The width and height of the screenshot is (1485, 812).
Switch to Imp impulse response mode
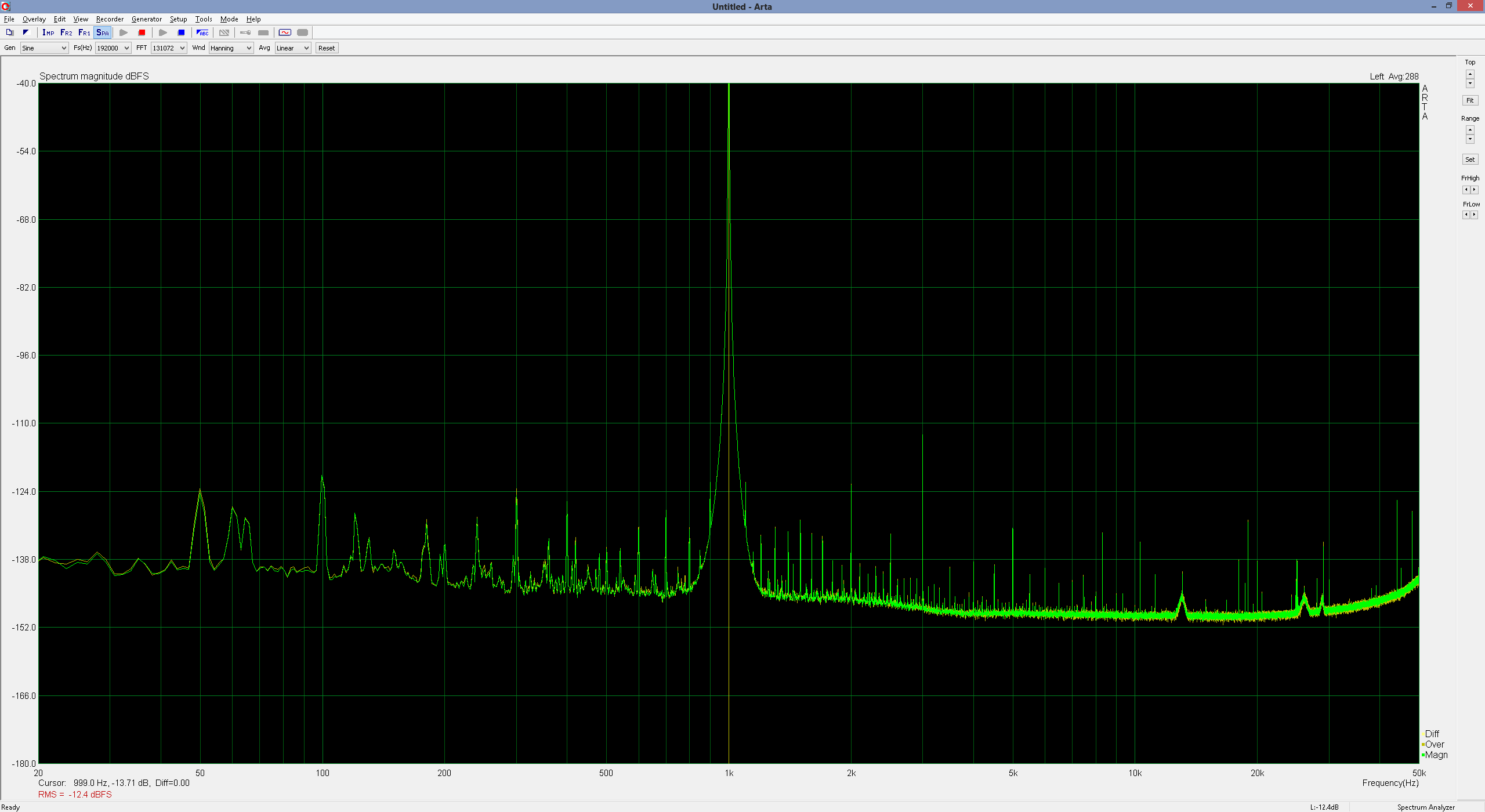[x=48, y=32]
